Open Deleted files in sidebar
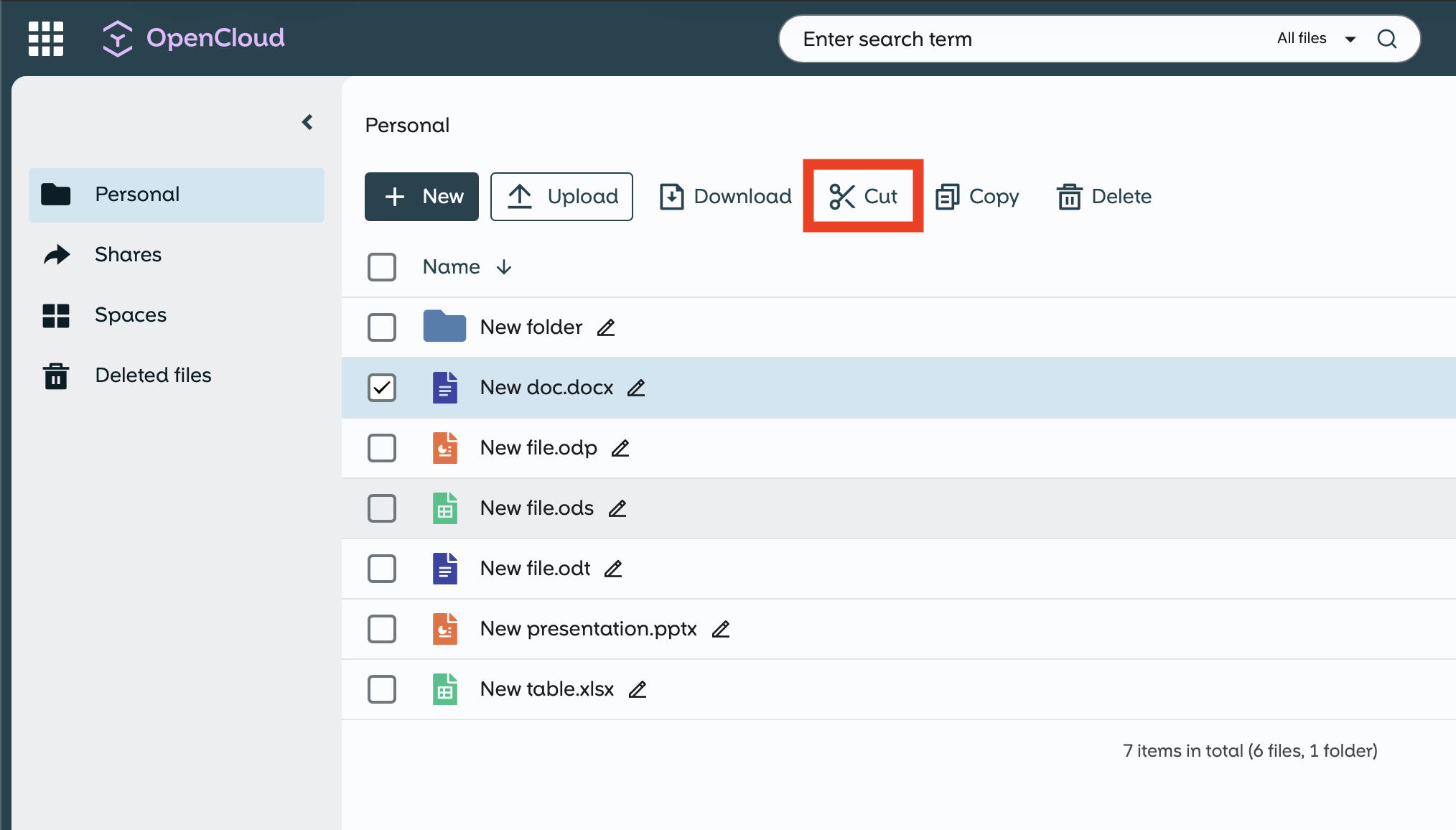The width and height of the screenshot is (1456, 830). 153,375
